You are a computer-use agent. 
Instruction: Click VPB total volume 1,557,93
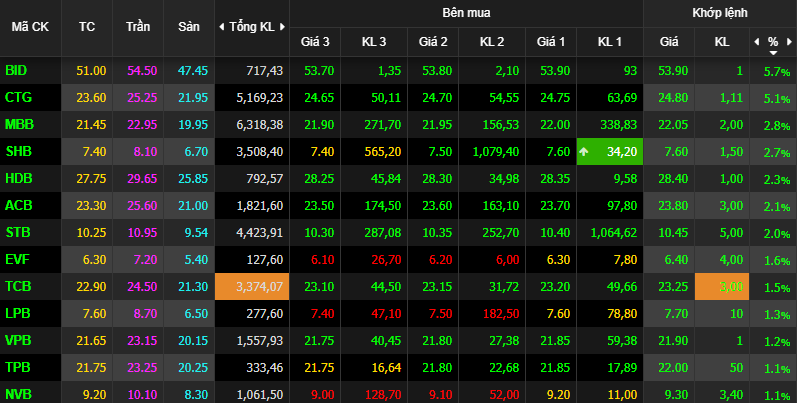(x=260, y=340)
